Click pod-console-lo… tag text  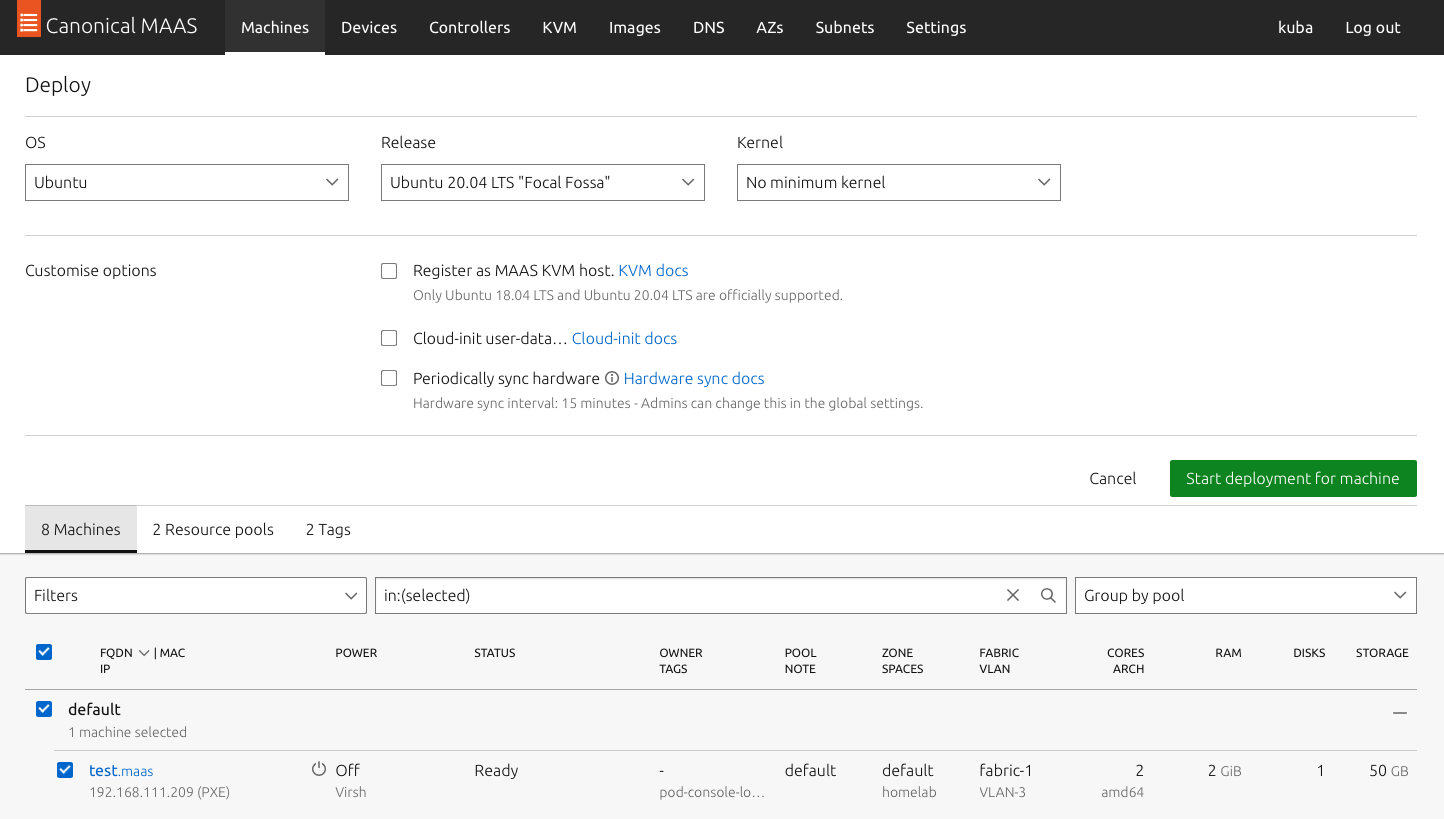point(712,792)
